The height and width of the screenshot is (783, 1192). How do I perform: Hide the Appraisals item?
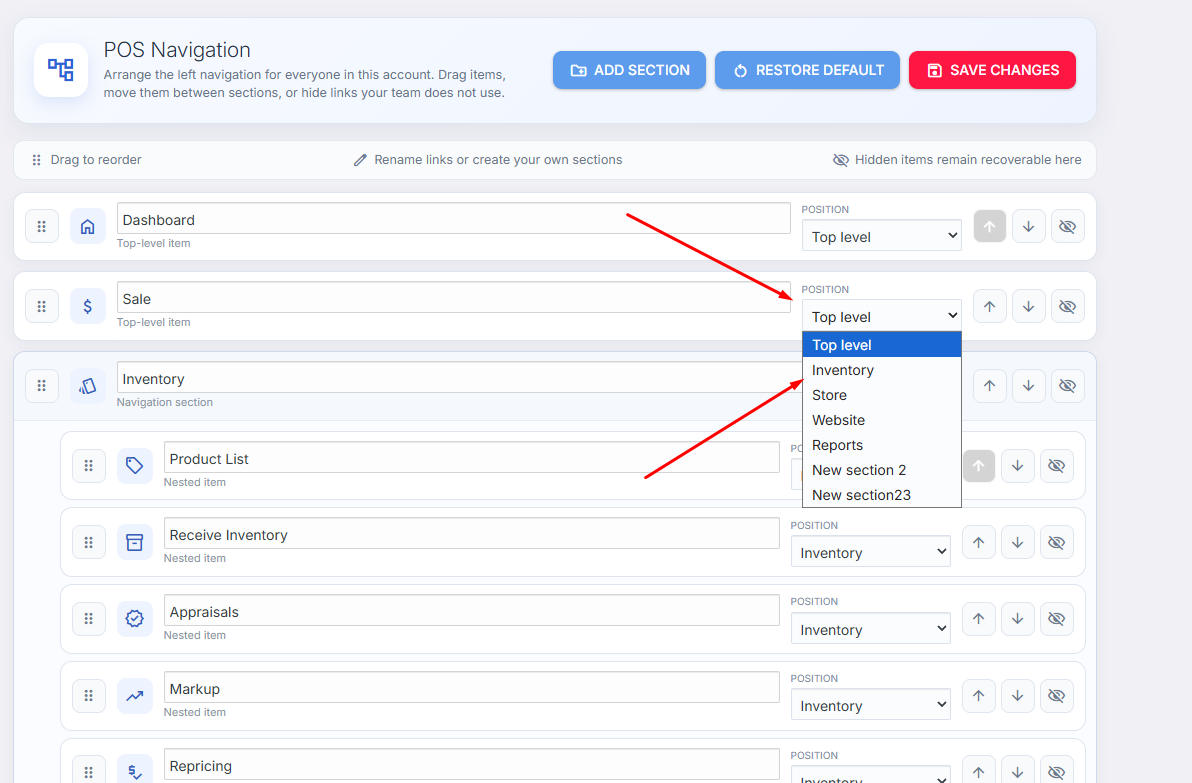click(x=1057, y=619)
